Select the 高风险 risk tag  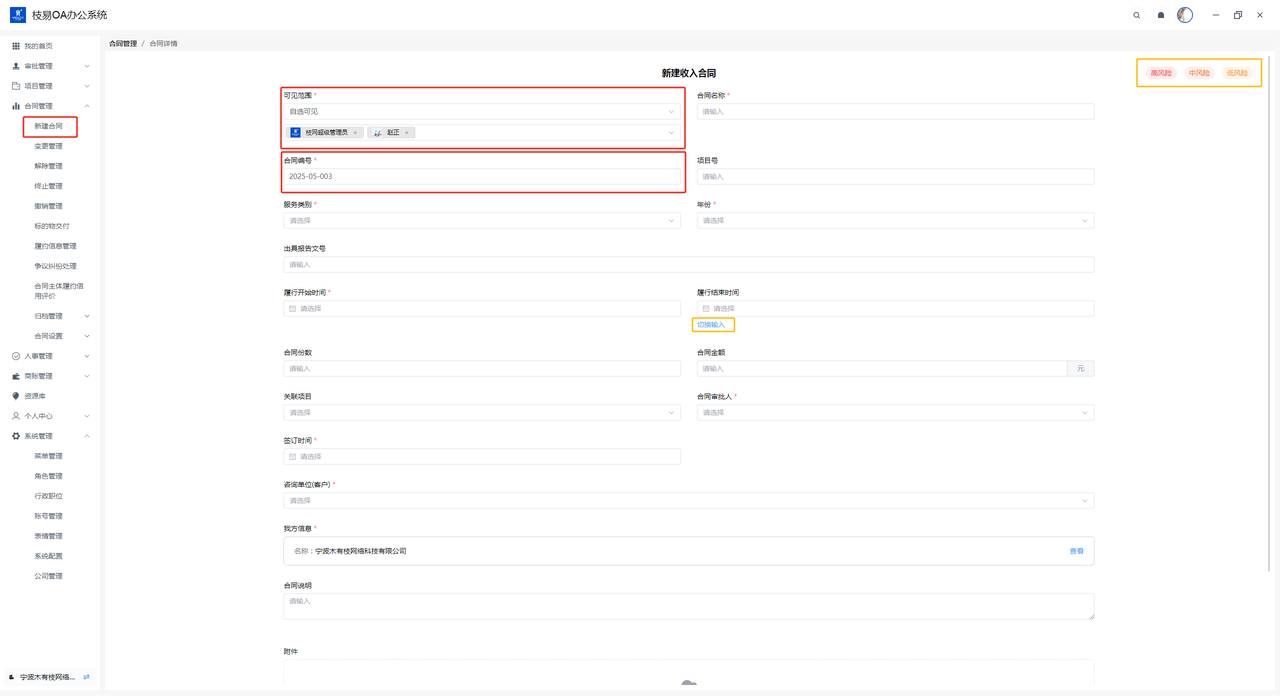1161,73
